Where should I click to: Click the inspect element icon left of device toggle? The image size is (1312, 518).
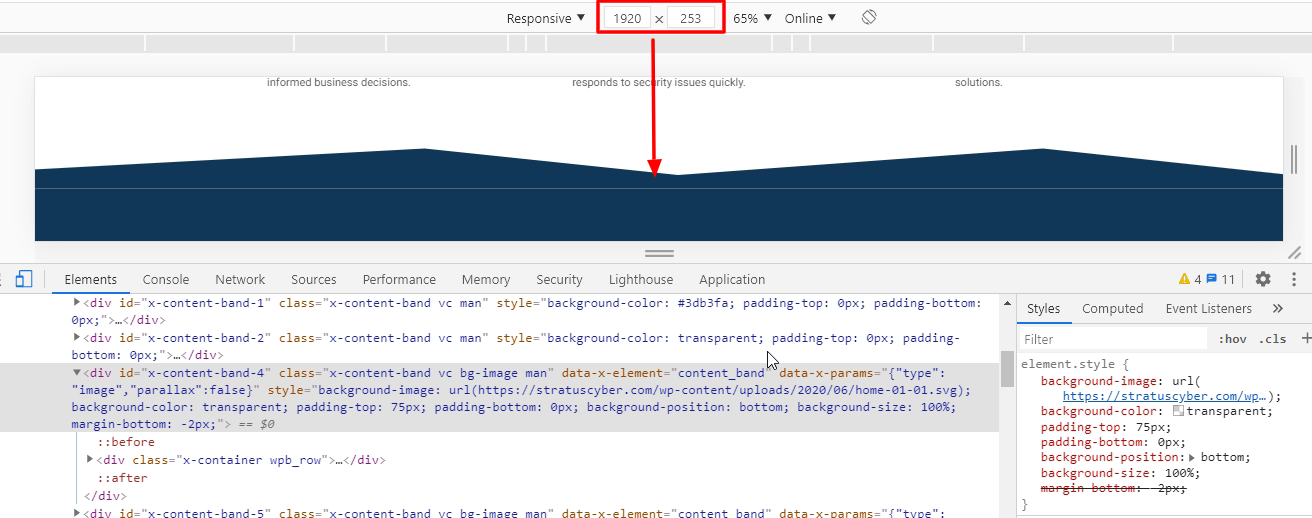coord(1,279)
